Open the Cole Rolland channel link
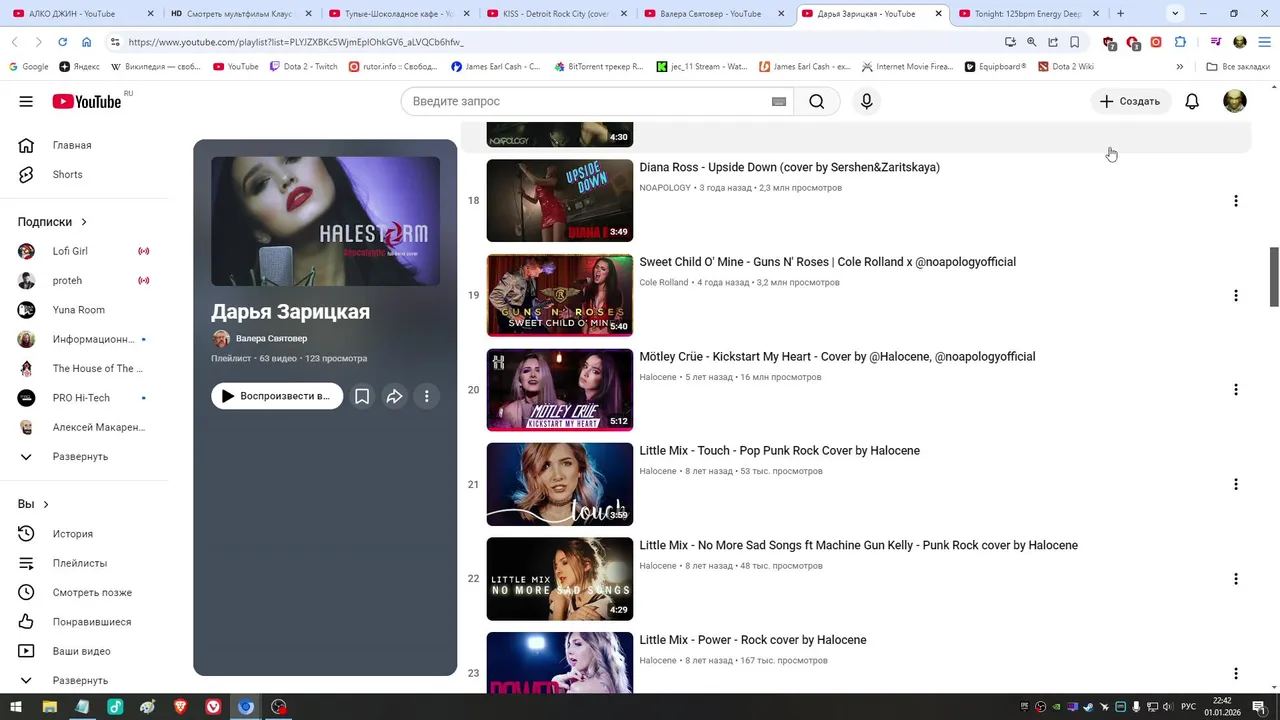Viewport: 1280px width, 720px height. pos(664,283)
